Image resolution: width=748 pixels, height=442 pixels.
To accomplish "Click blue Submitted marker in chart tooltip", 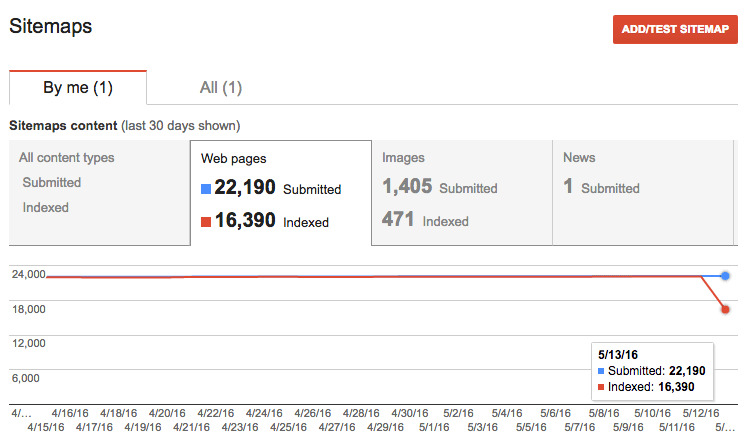I will [600, 371].
